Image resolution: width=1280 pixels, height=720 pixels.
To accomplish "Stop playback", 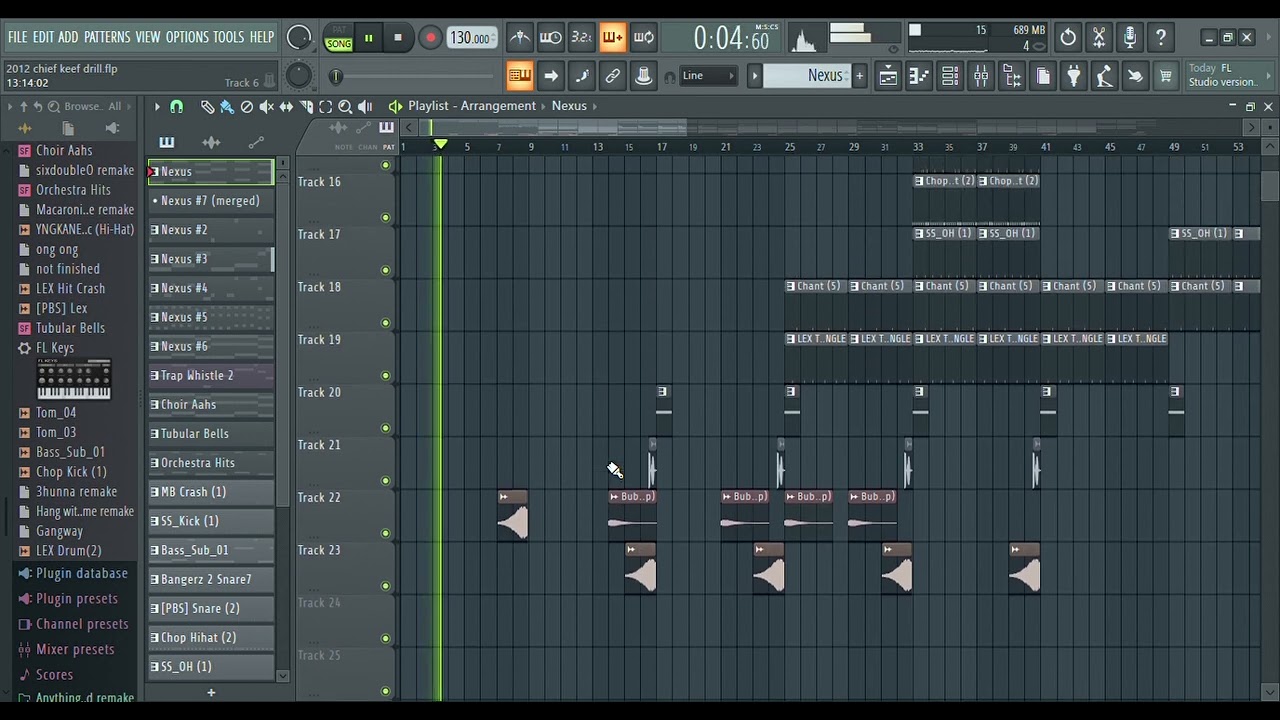I will pos(398,38).
